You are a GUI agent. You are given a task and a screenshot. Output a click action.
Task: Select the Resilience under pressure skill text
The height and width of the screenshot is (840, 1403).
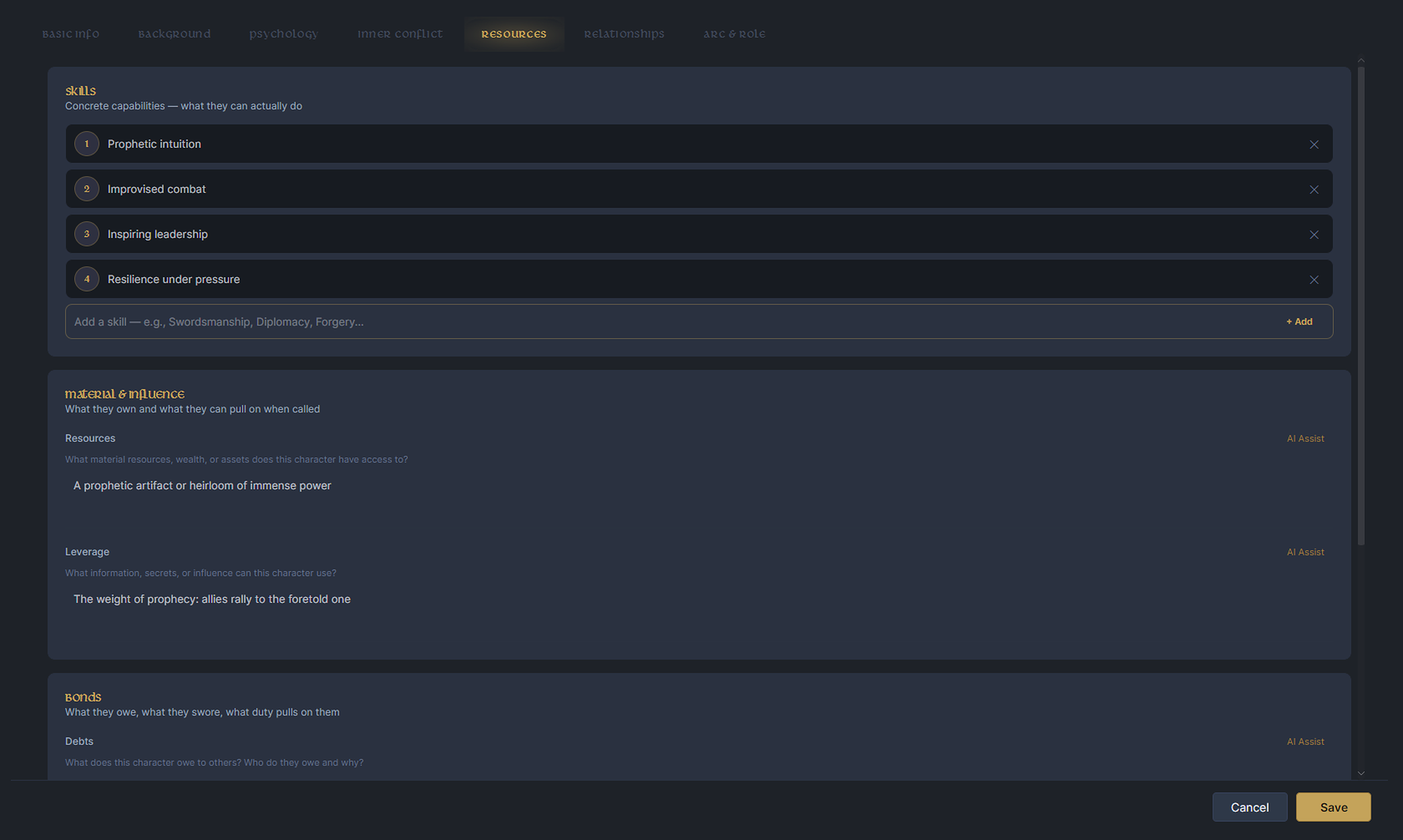pyautogui.click(x=174, y=279)
